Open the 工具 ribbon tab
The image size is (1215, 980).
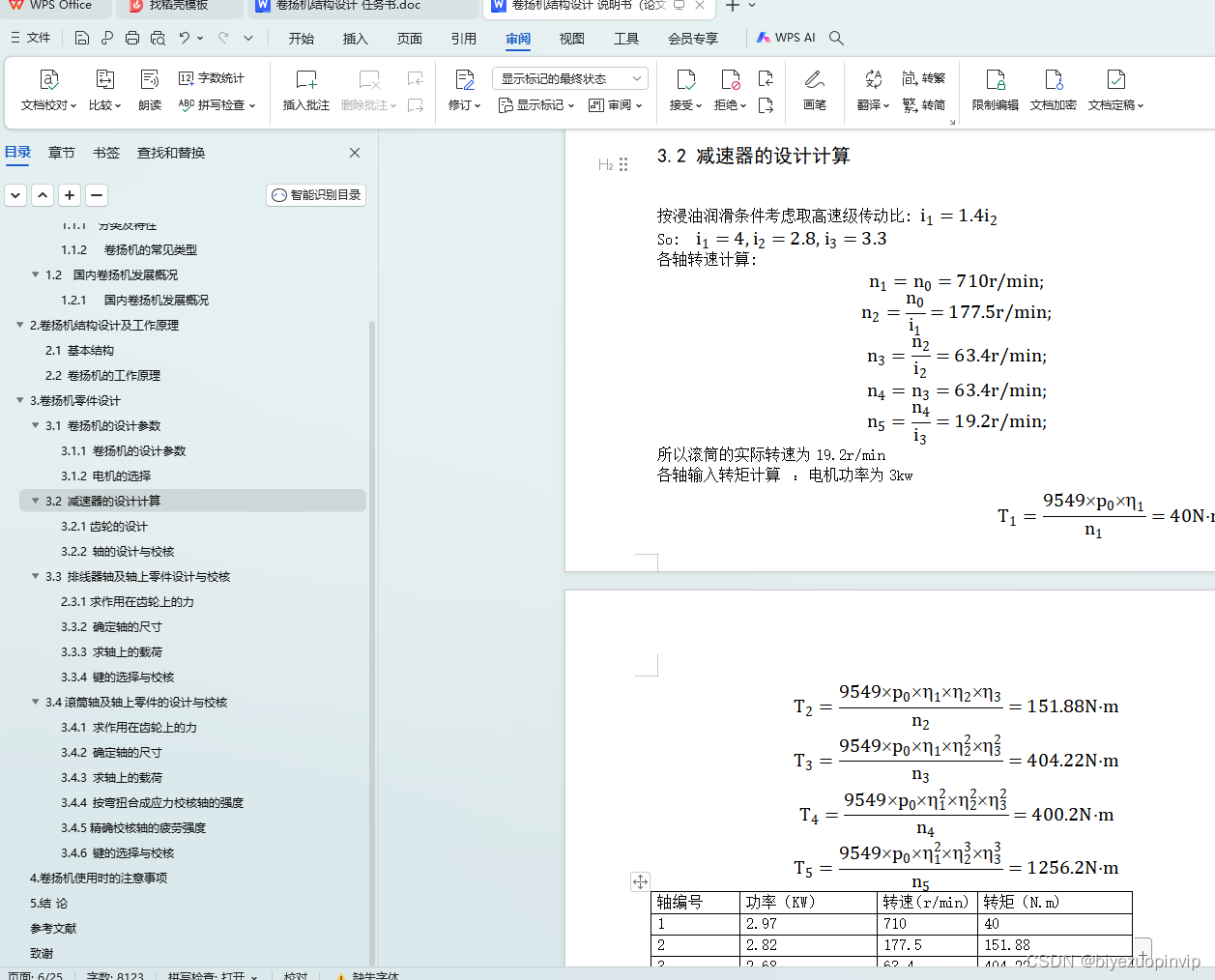(626, 39)
